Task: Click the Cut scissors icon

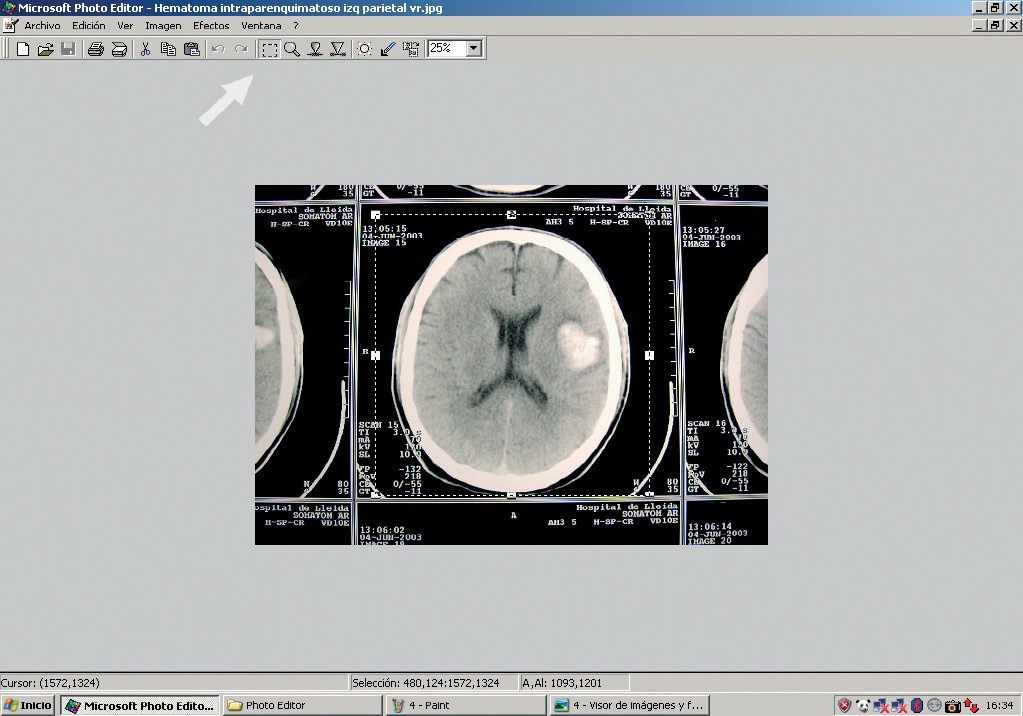Action: click(145, 49)
